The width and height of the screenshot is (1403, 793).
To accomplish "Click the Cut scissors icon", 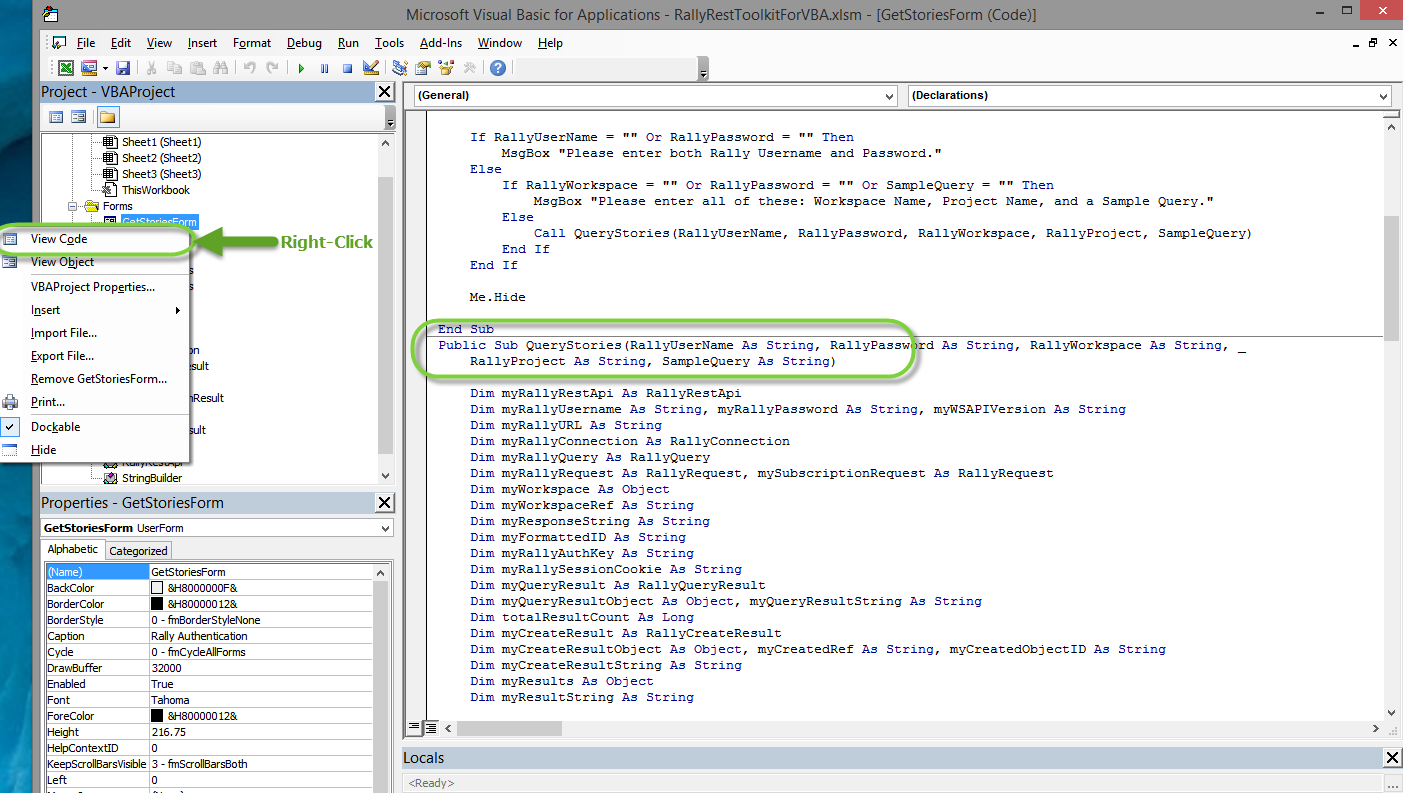I will coord(152,68).
